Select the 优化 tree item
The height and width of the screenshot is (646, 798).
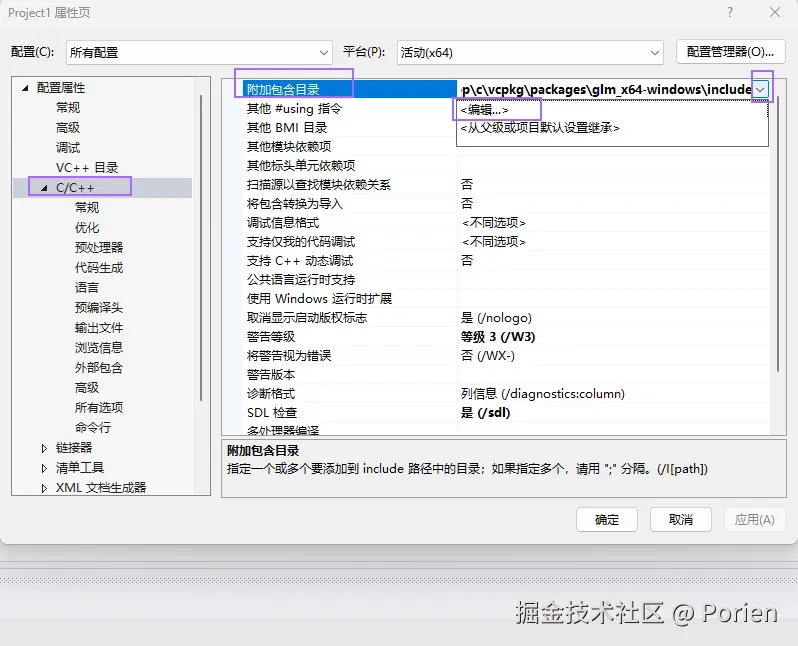point(87,228)
